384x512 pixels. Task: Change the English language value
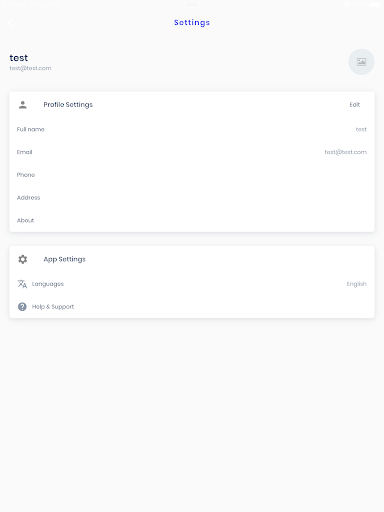click(x=357, y=284)
